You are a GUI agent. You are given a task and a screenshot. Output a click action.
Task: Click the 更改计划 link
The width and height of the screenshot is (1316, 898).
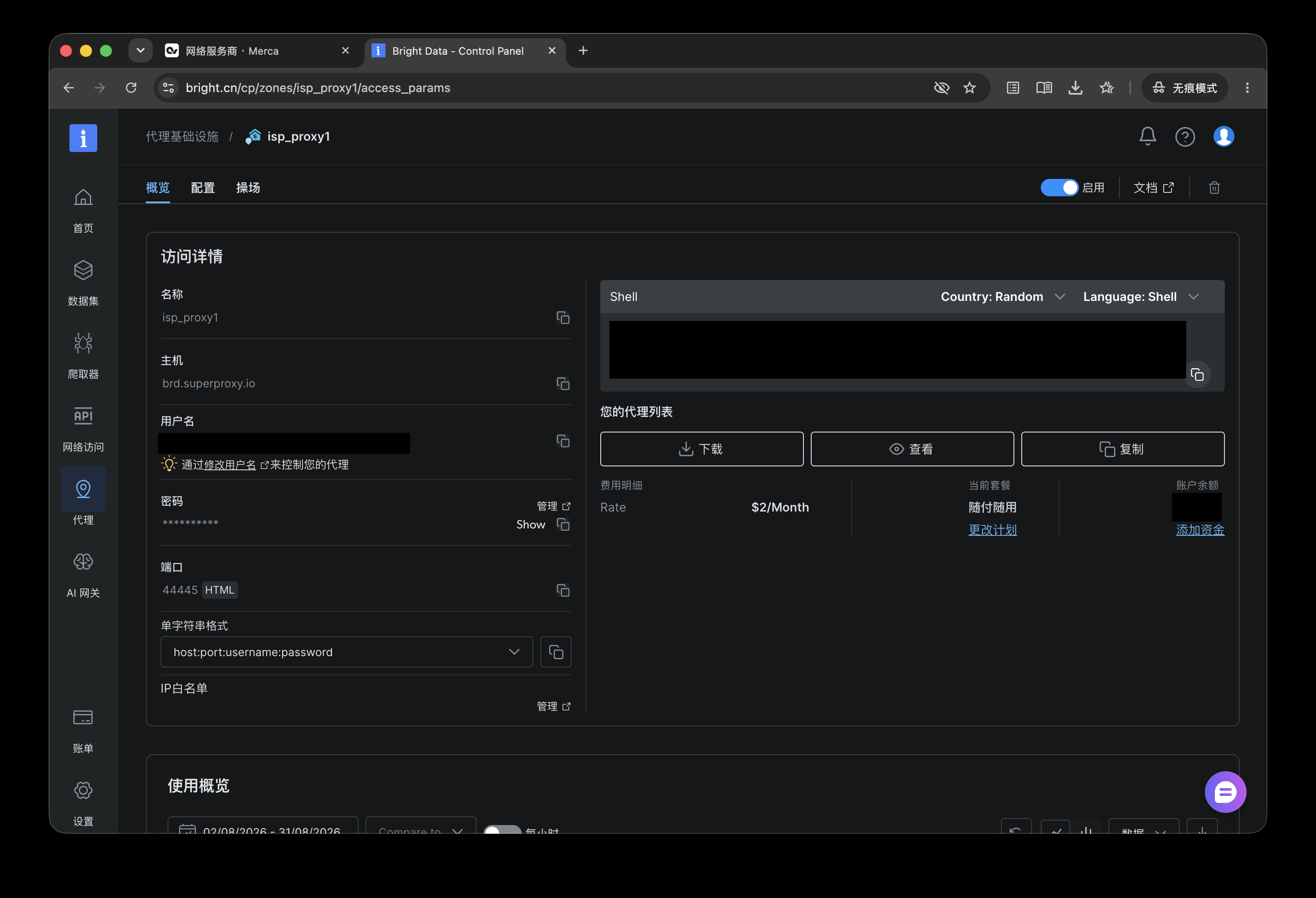992,530
